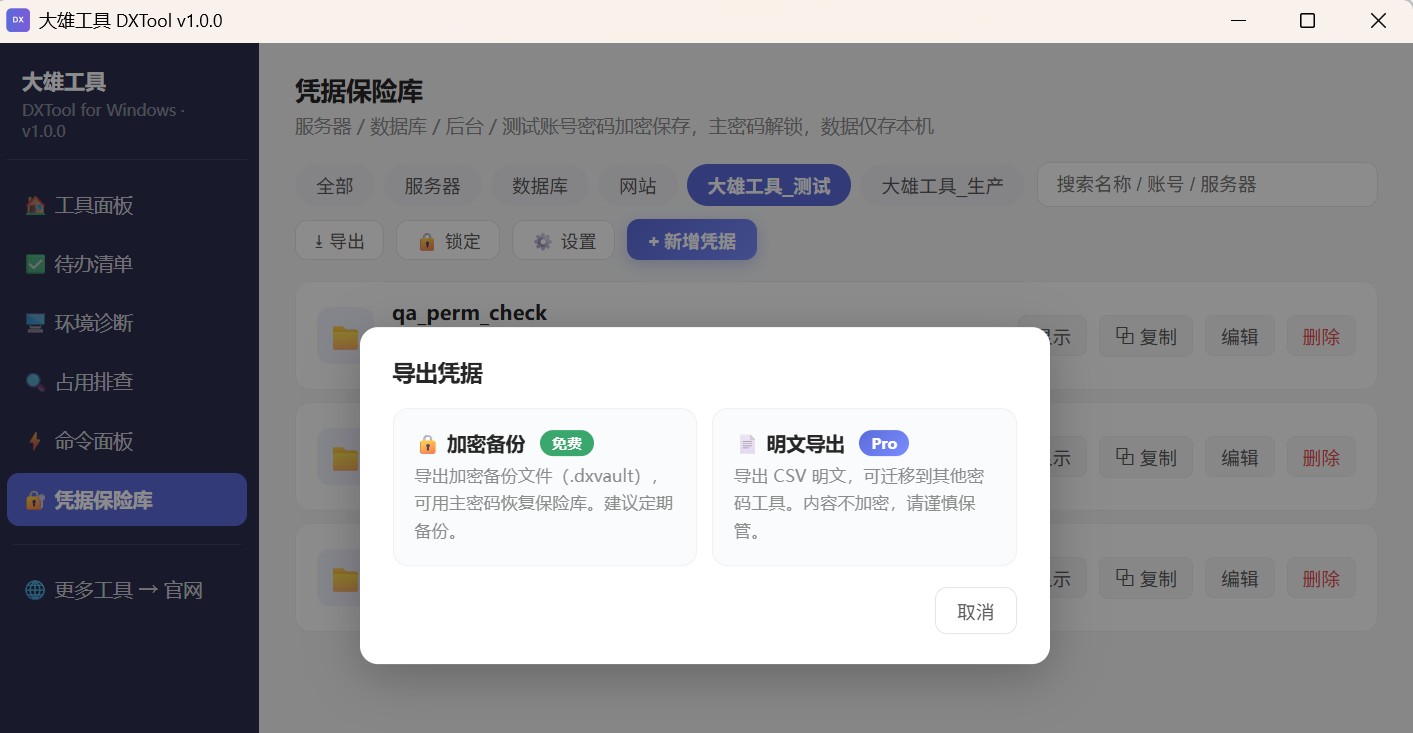Delete the qa_perm_check entry with 删除
Image resolution: width=1413 pixels, height=733 pixels.
[x=1321, y=337]
